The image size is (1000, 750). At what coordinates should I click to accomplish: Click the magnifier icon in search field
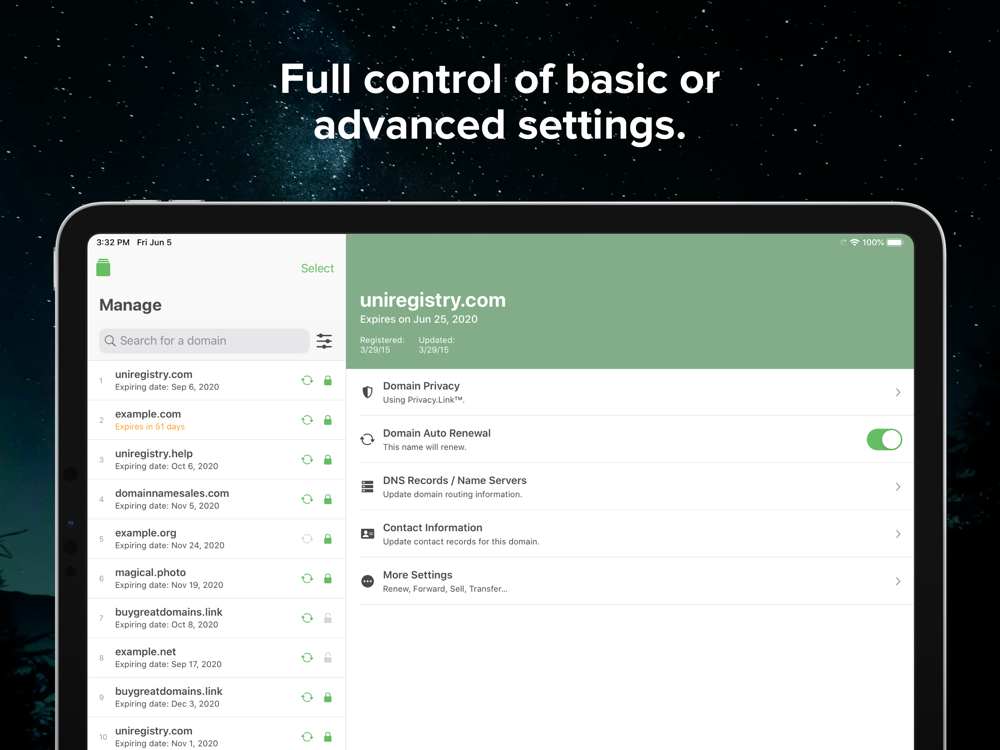110,341
